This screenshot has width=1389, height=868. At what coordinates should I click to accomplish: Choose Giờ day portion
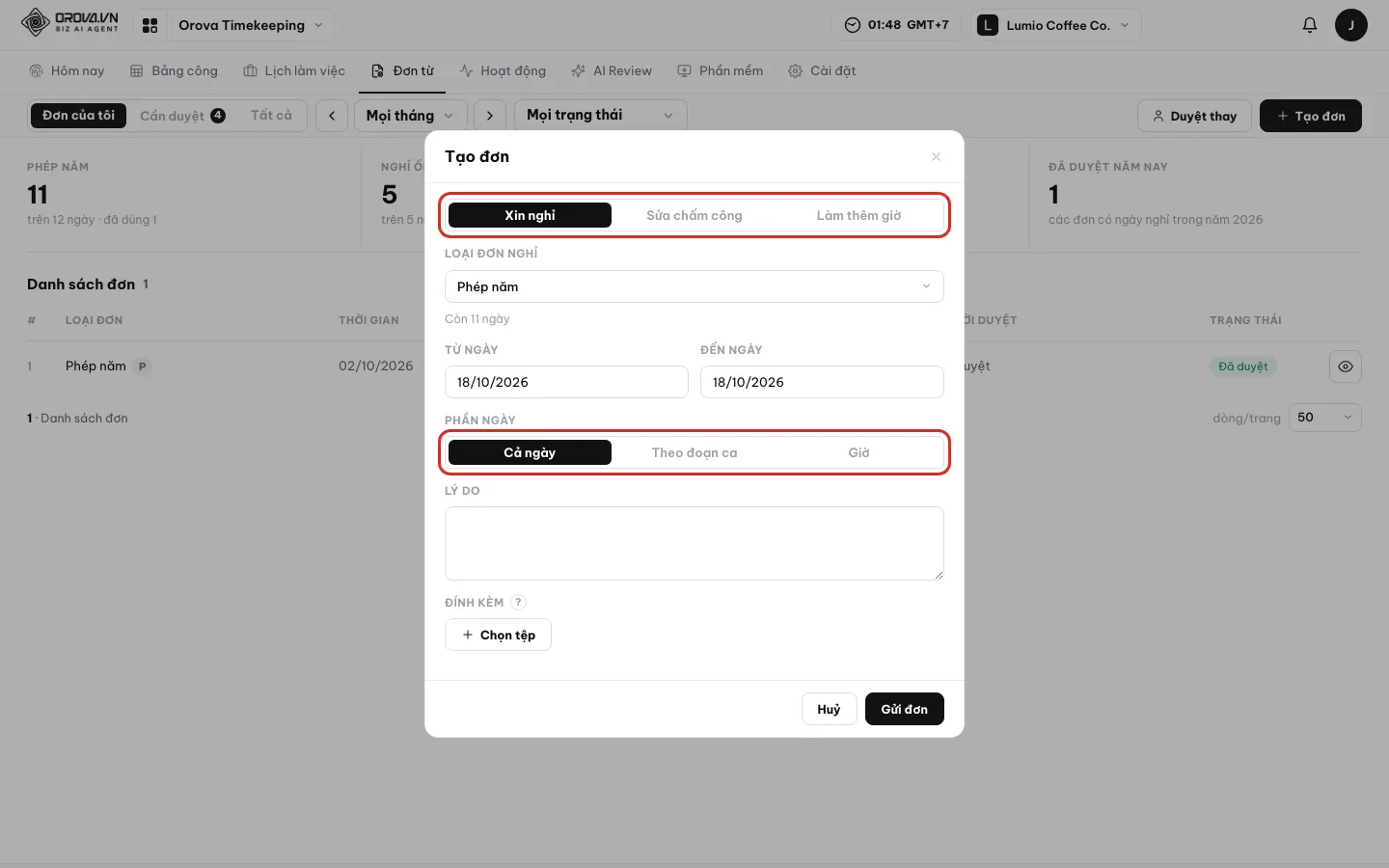[x=858, y=452]
